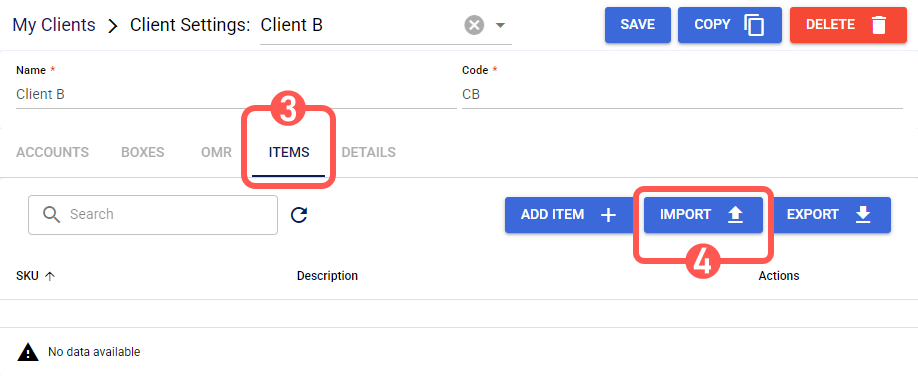Clear the selected client with X icon
Image resolution: width=918 pixels, height=376 pixels.
tap(474, 26)
